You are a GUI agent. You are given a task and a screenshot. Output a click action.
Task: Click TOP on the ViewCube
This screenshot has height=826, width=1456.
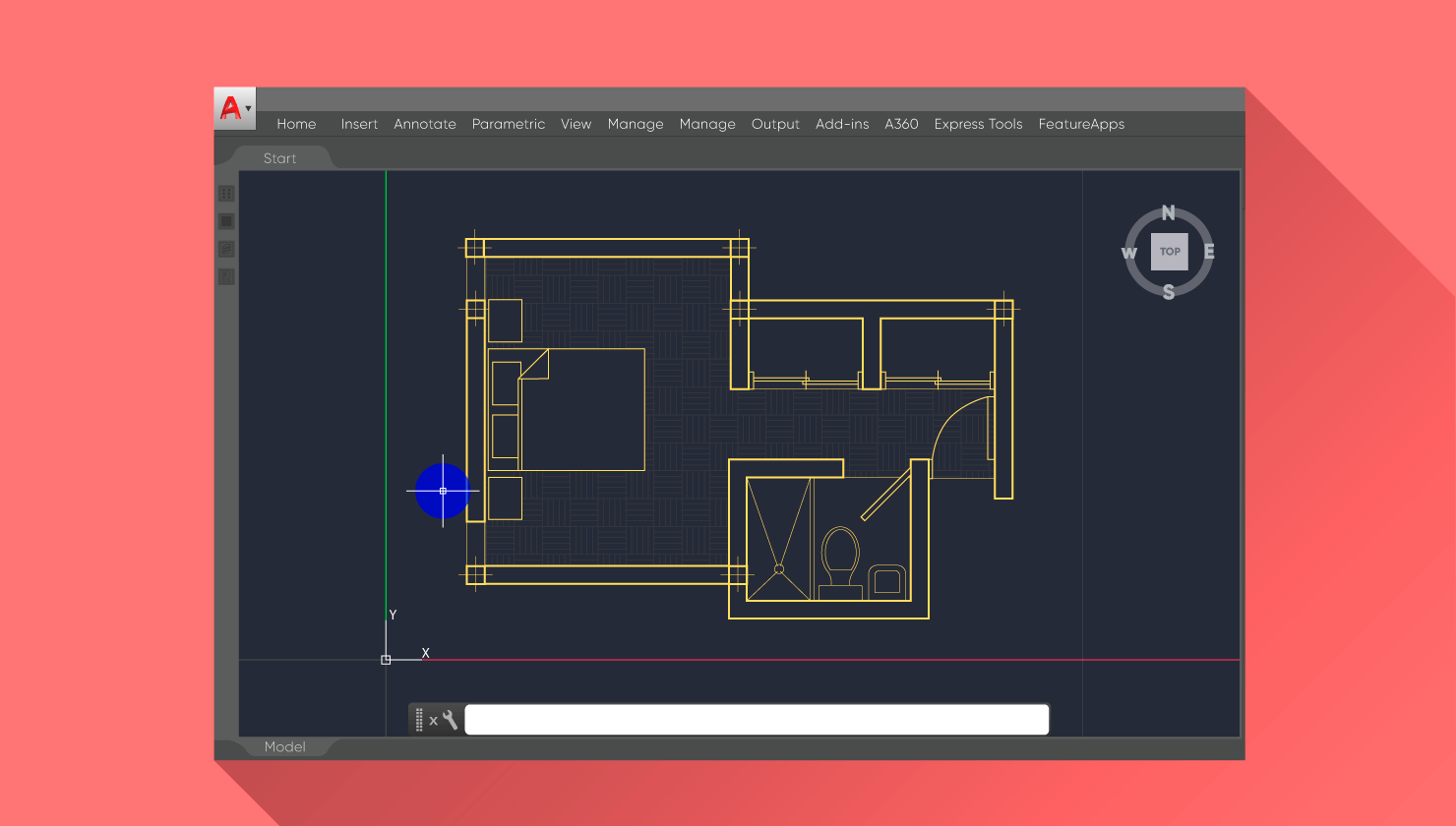pyautogui.click(x=1169, y=252)
